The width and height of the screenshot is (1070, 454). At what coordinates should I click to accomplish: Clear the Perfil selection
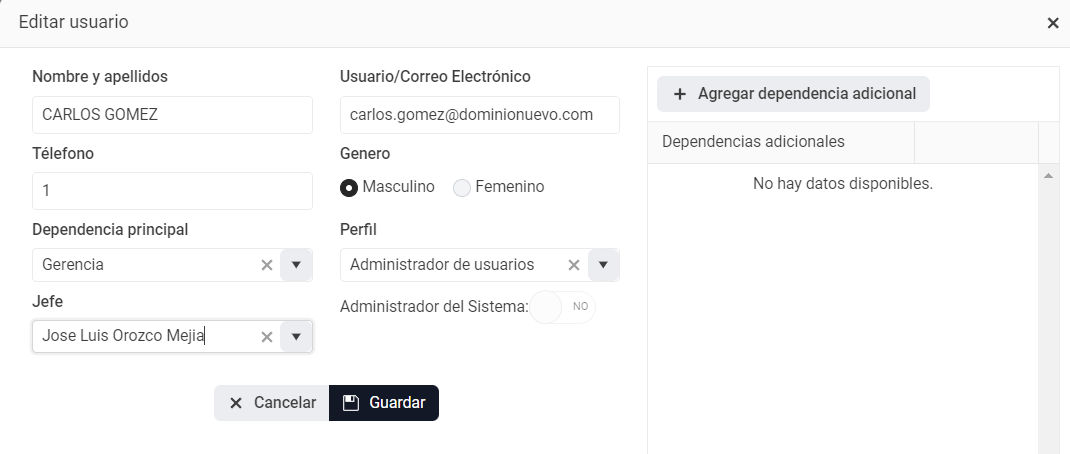[574, 265]
